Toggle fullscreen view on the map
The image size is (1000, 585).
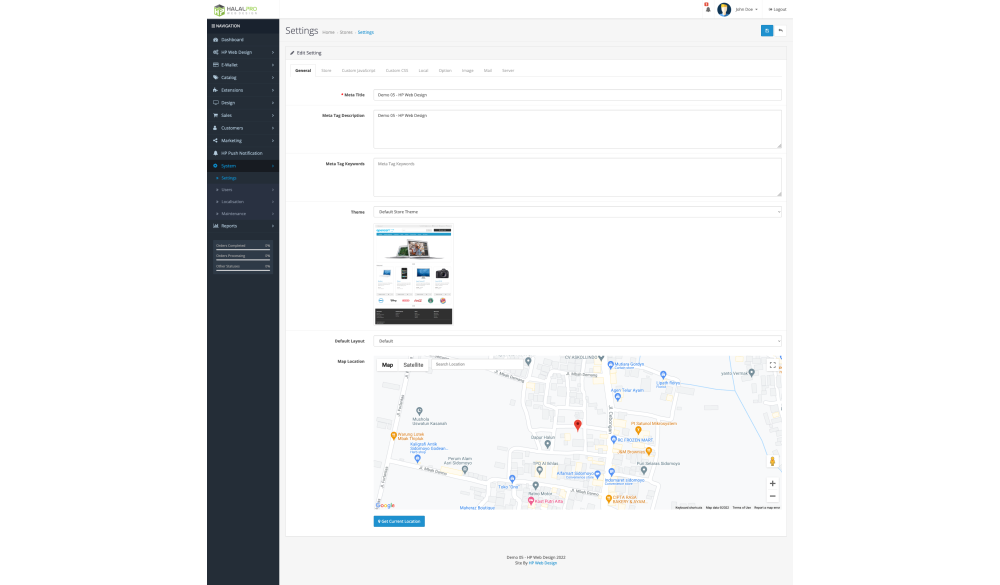(772, 365)
